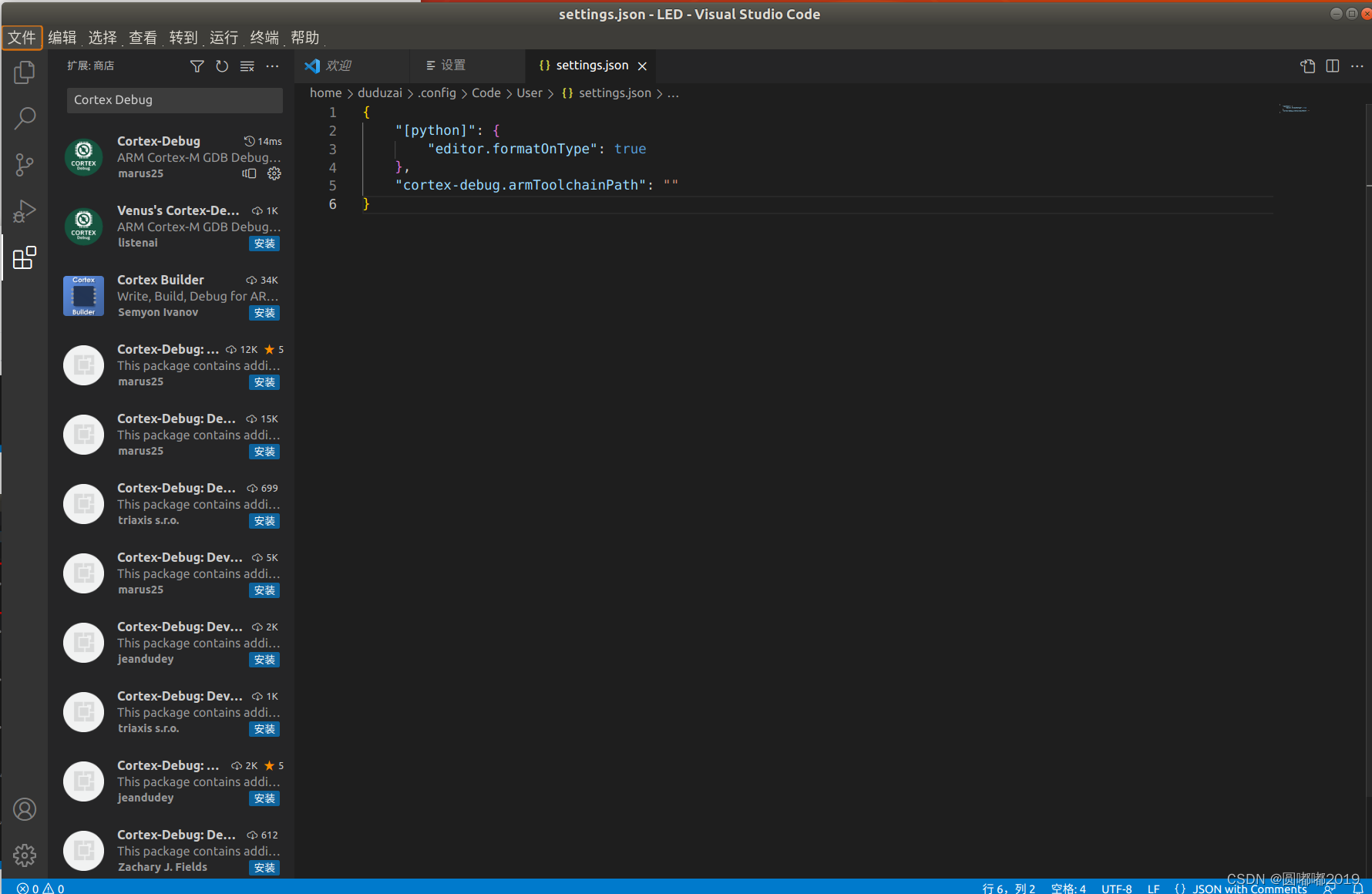
Task: Open Accounts menu icon
Action: (25, 809)
